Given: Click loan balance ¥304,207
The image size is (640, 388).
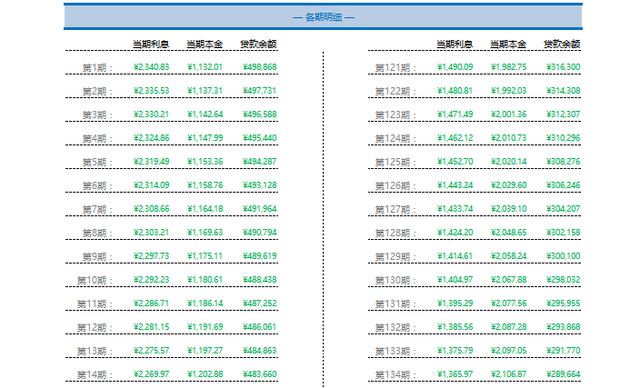Looking at the screenshot, I should pos(563,209).
